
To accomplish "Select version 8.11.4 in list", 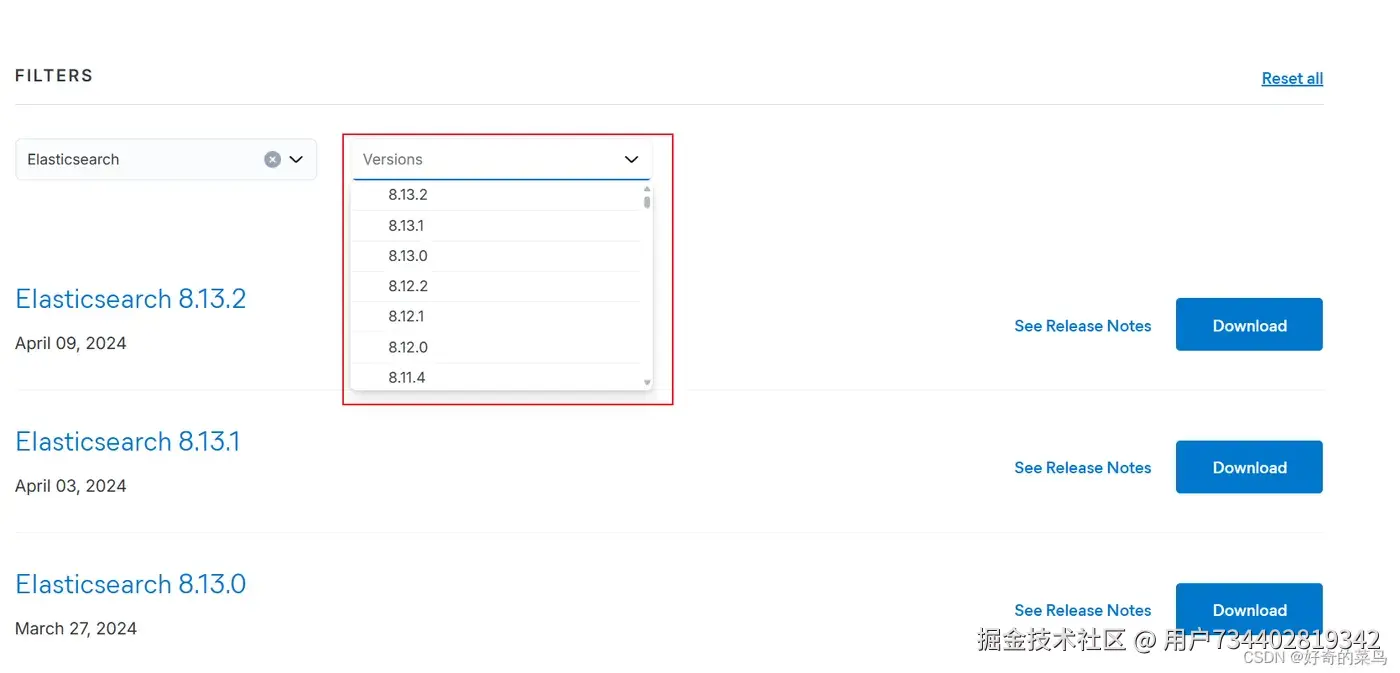I will pos(497,377).
